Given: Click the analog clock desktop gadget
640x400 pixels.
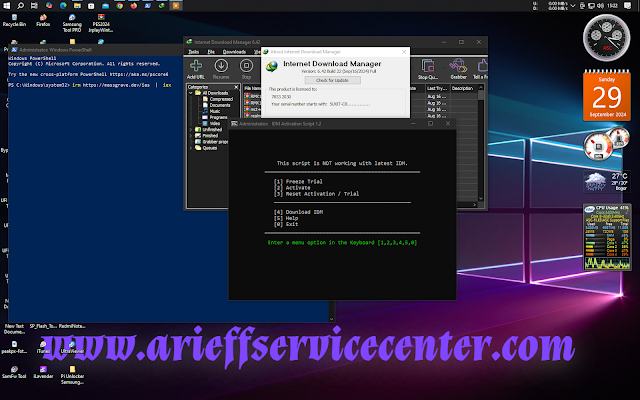Looking at the screenshot, I should tap(607, 38).
